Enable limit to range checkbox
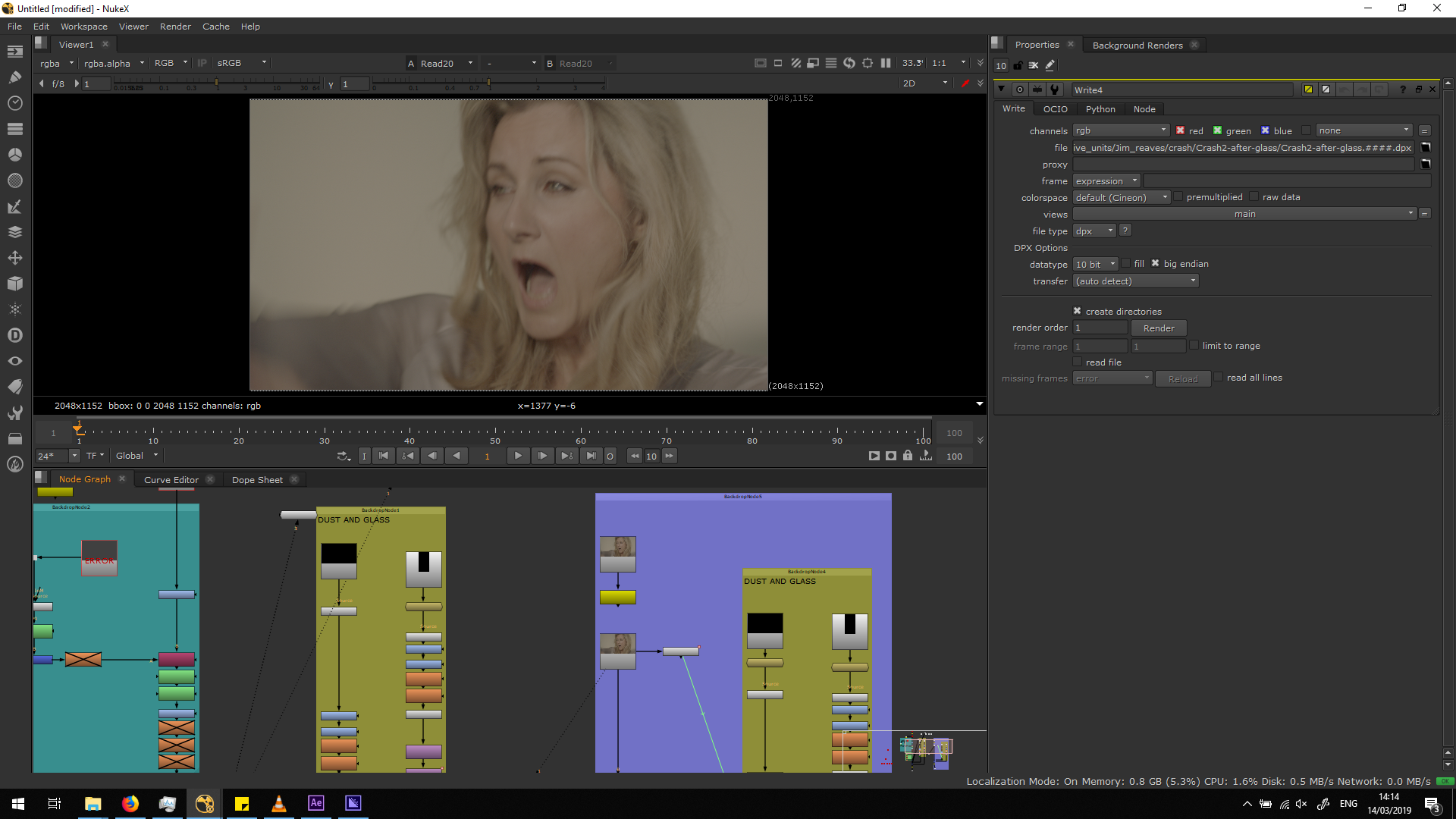The width and height of the screenshot is (1456, 819). tap(1194, 346)
